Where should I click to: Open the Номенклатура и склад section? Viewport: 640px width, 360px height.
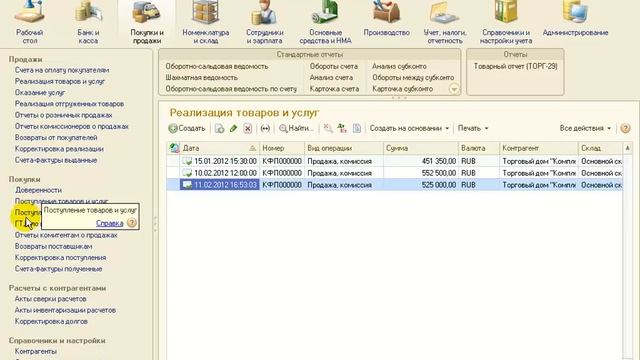(206, 22)
